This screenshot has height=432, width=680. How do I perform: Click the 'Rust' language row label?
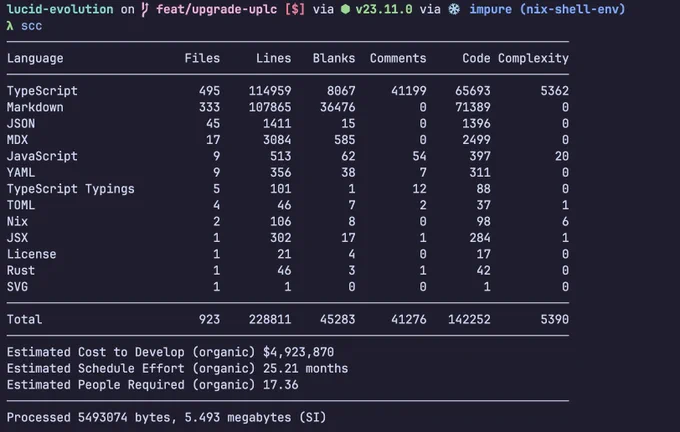[21, 271]
